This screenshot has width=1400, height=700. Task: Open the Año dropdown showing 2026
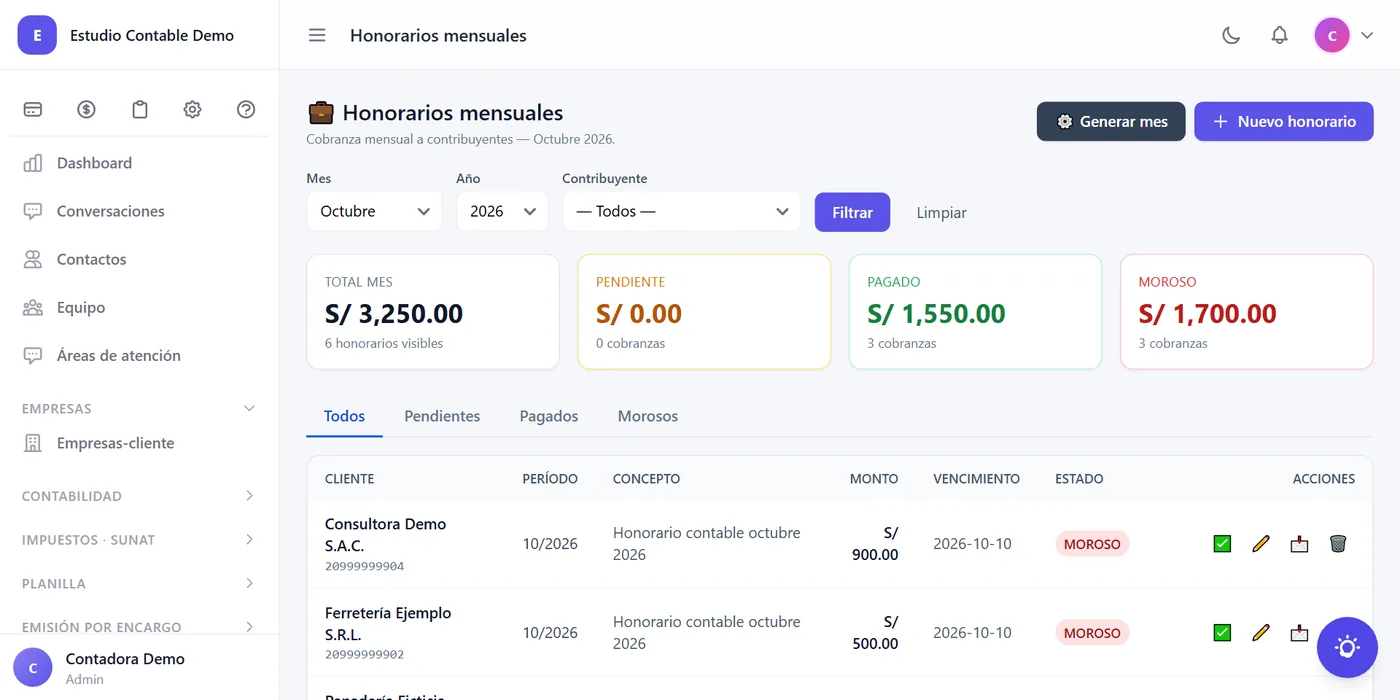pyautogui.click(x=502, y=212)
